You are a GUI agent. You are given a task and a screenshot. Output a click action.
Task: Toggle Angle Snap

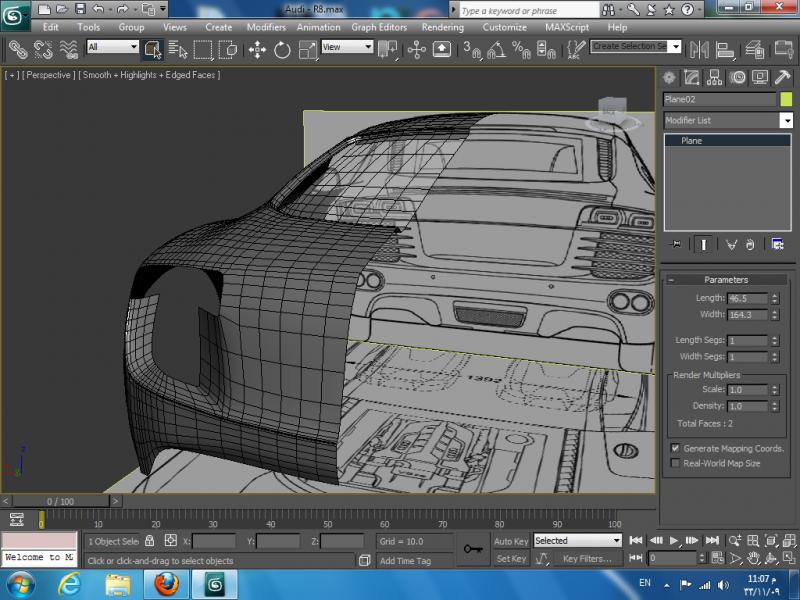496,49
